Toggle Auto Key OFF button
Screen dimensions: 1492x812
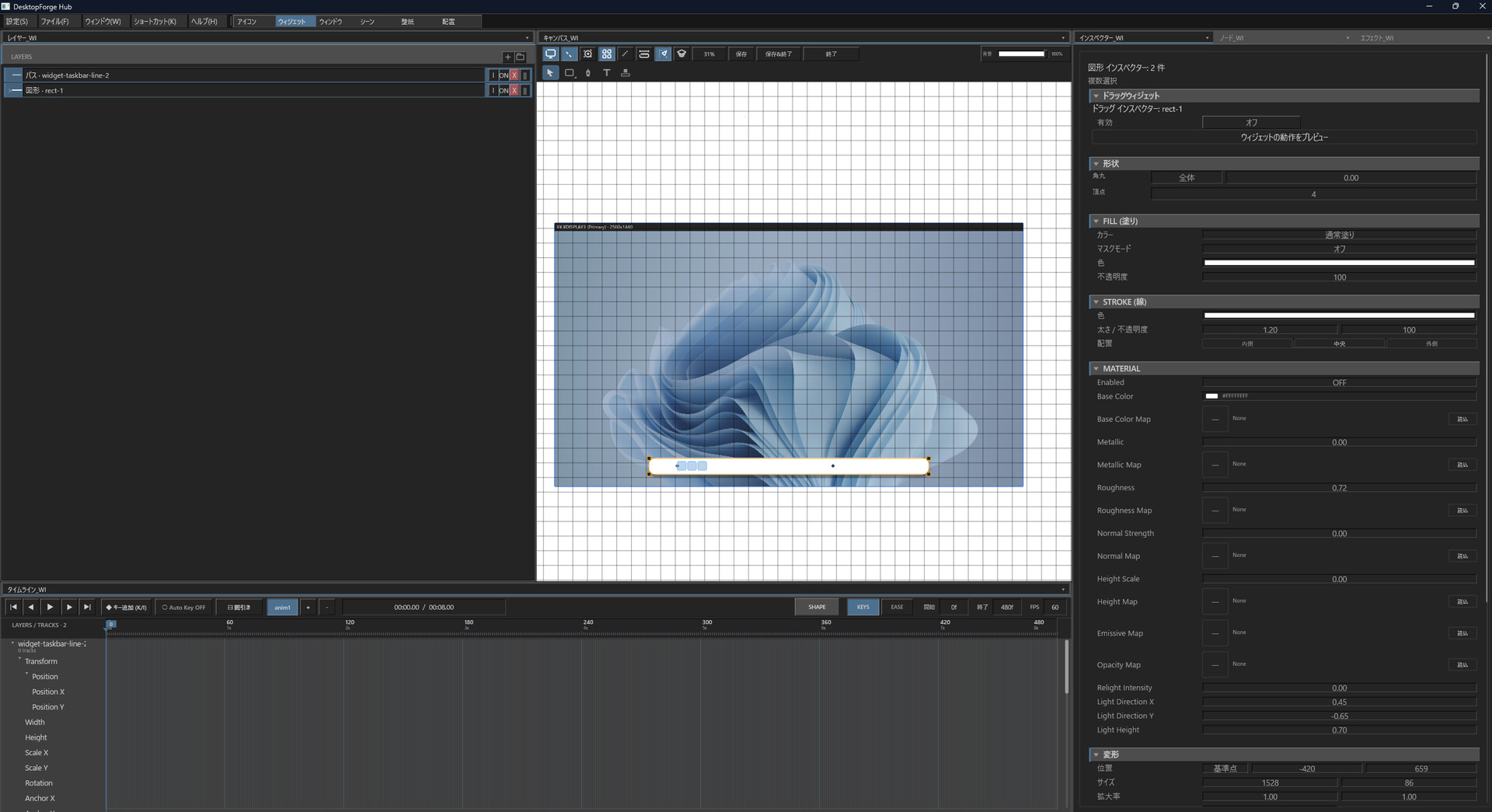coord(184,607)
